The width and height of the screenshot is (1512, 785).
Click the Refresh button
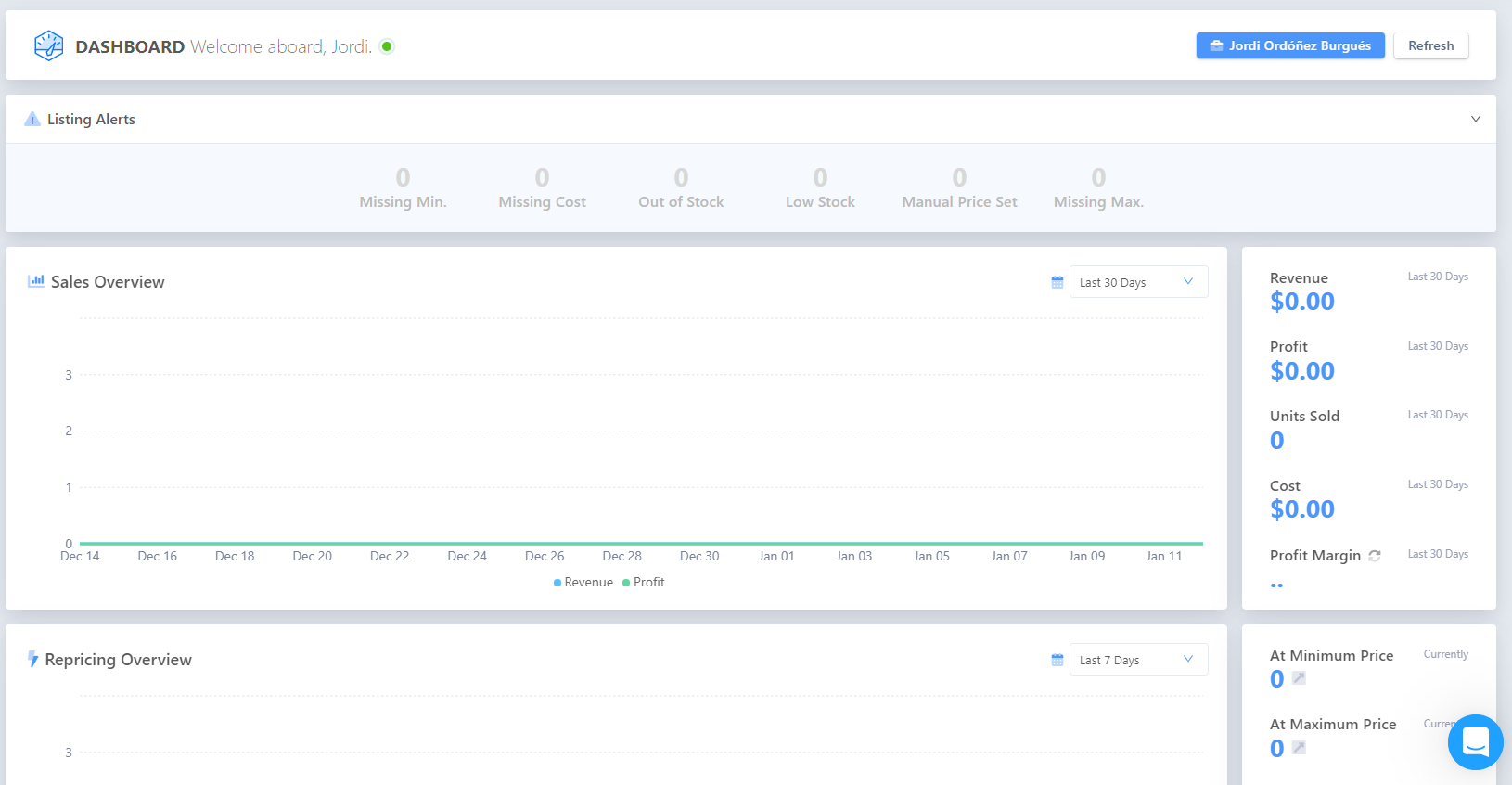point(1430,45)
